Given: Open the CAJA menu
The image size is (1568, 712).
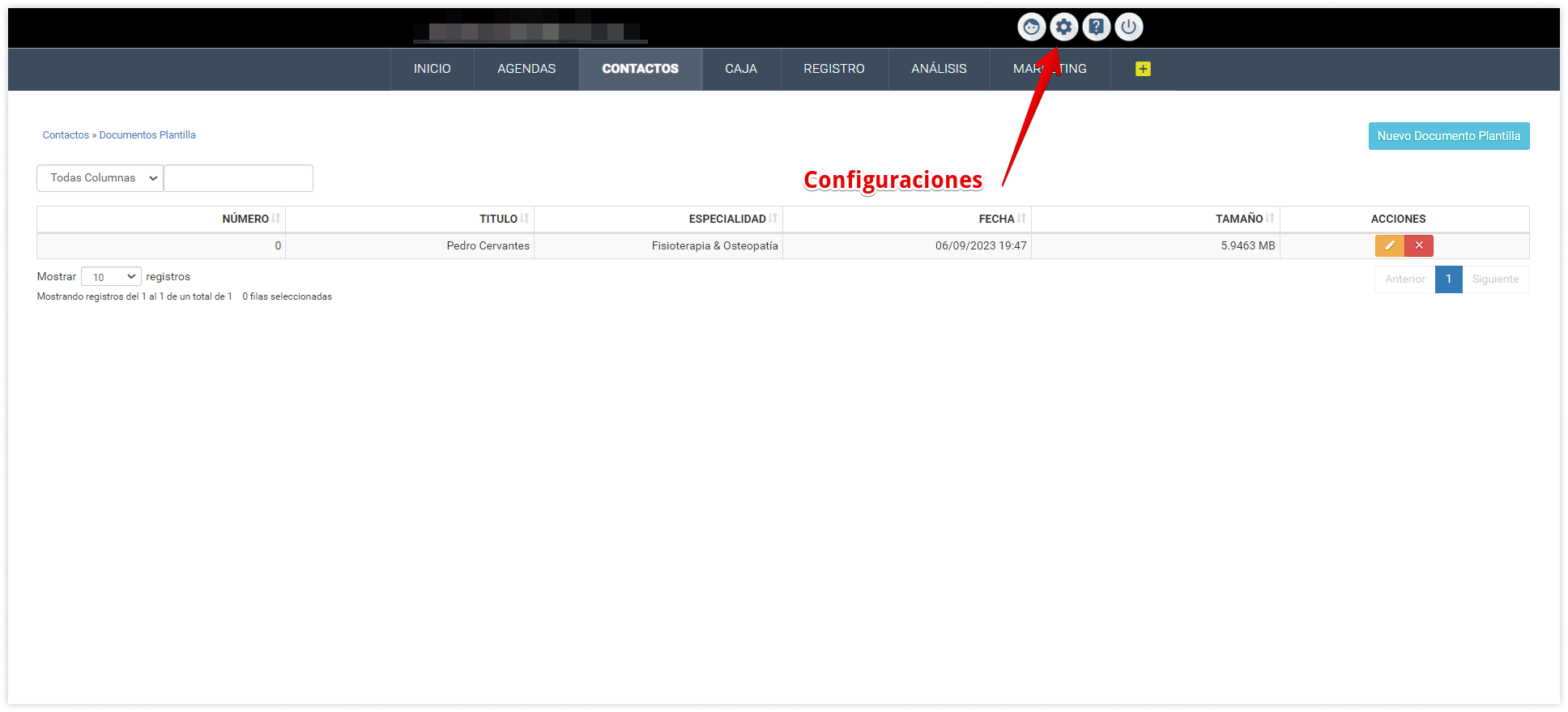Looking at the screenshot, I should pyautogui.click(x=741, y=69).
